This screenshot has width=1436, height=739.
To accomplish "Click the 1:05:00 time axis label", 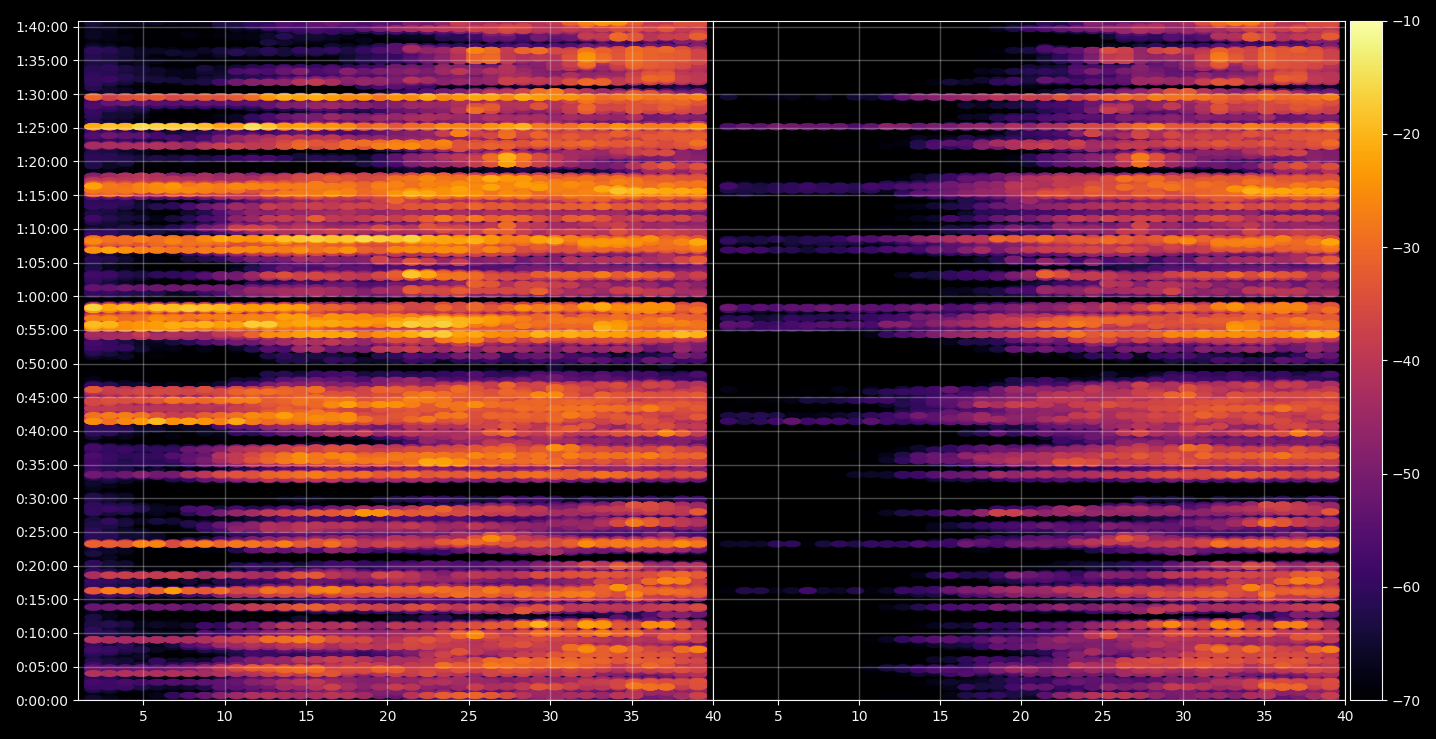I will click(x=42, y=263).
